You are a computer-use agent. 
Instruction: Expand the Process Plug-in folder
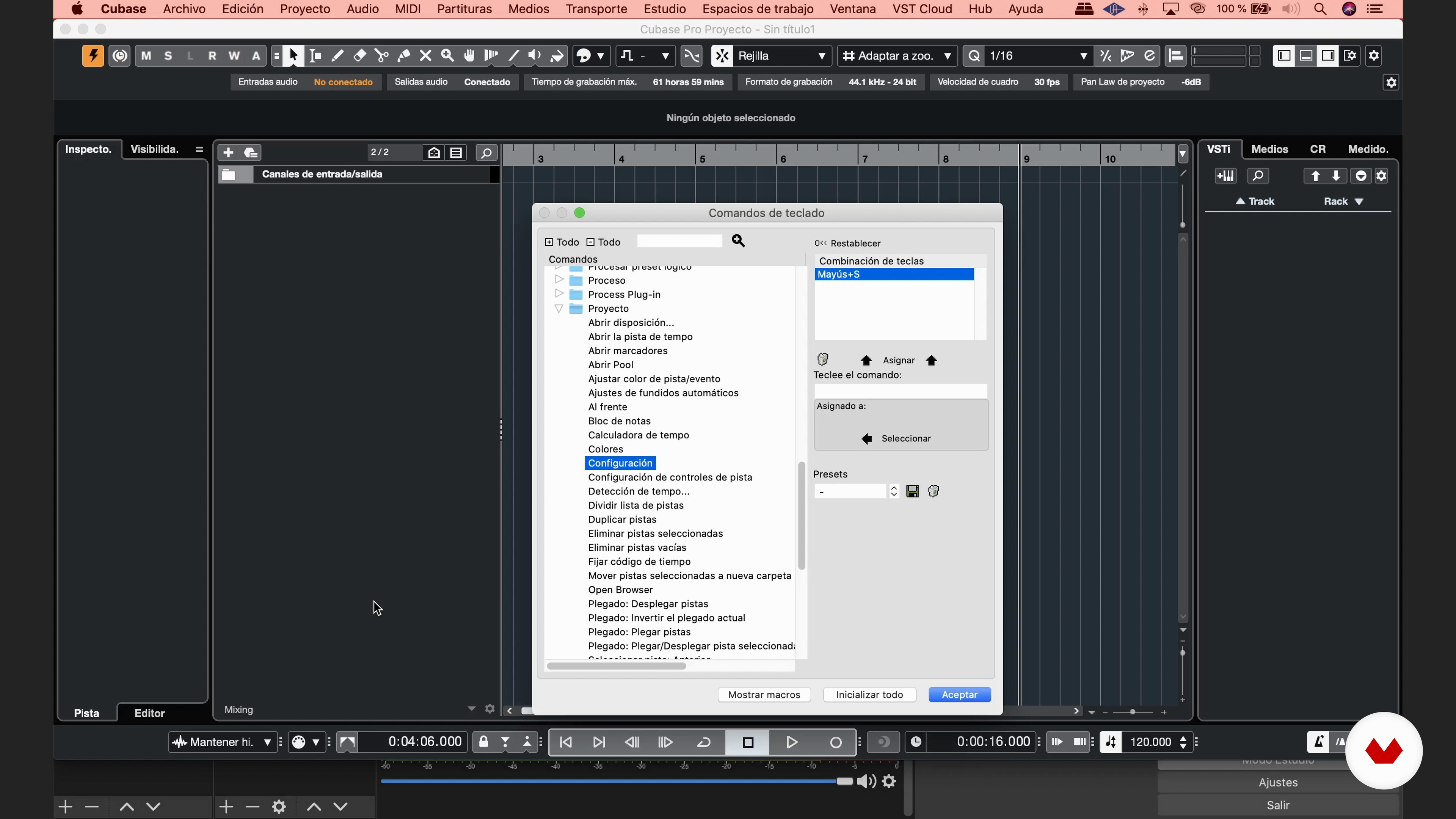(x=559, y=294)
